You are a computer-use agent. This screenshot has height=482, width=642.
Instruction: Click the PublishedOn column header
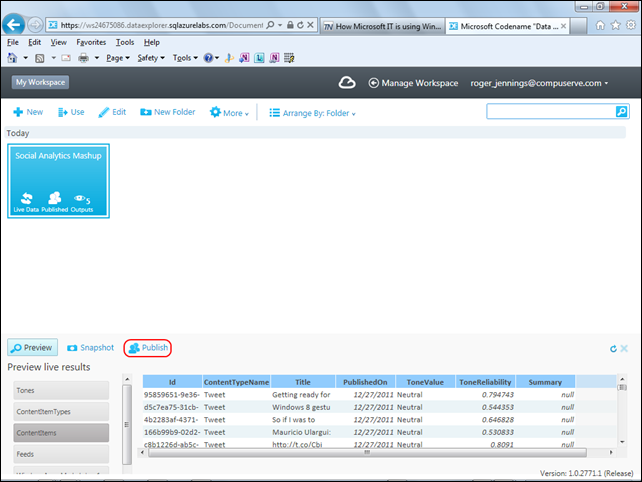tap(365, 382)
